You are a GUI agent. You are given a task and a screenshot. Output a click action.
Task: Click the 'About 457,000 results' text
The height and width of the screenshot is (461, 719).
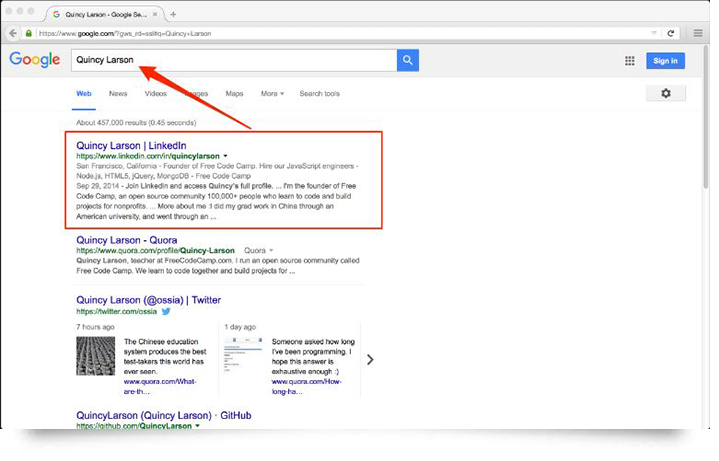[x=138, y=124]
